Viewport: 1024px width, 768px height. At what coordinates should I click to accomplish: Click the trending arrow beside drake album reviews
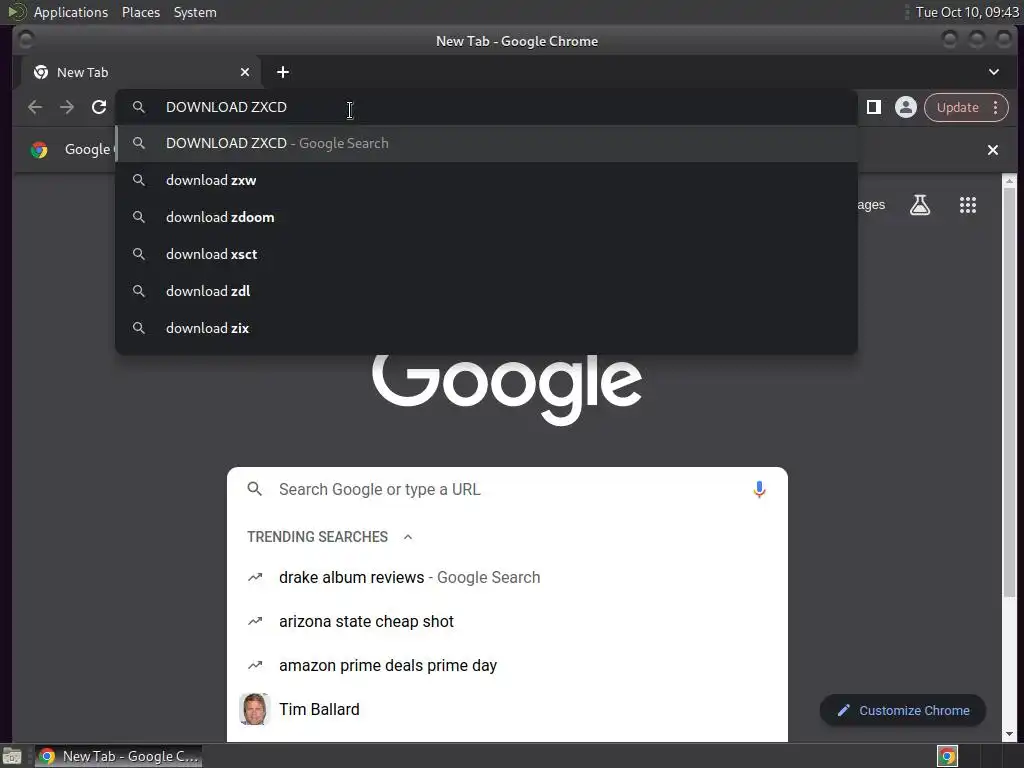[x=255, y=577]
